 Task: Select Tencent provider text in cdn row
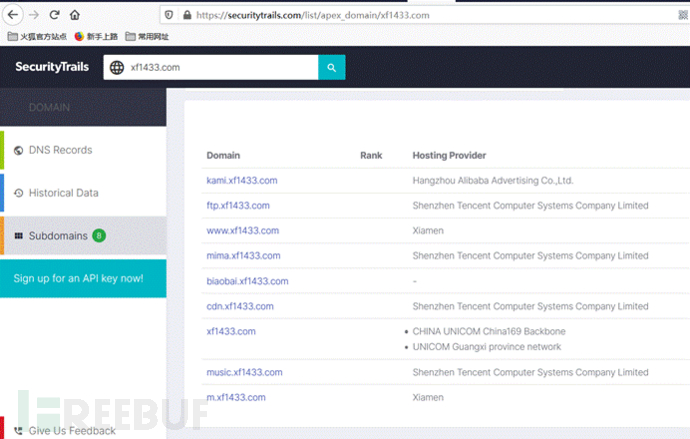[x=530, y=306]
